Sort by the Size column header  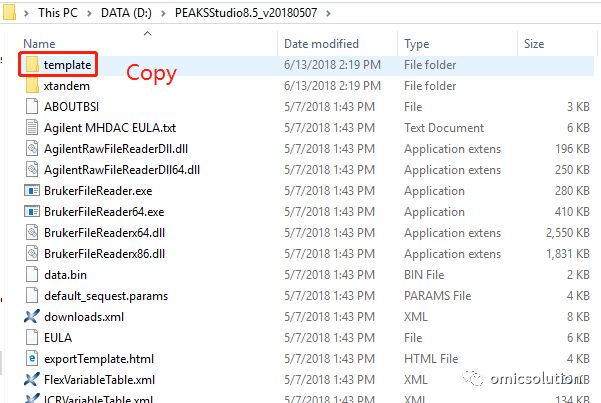tap(534, 44)
